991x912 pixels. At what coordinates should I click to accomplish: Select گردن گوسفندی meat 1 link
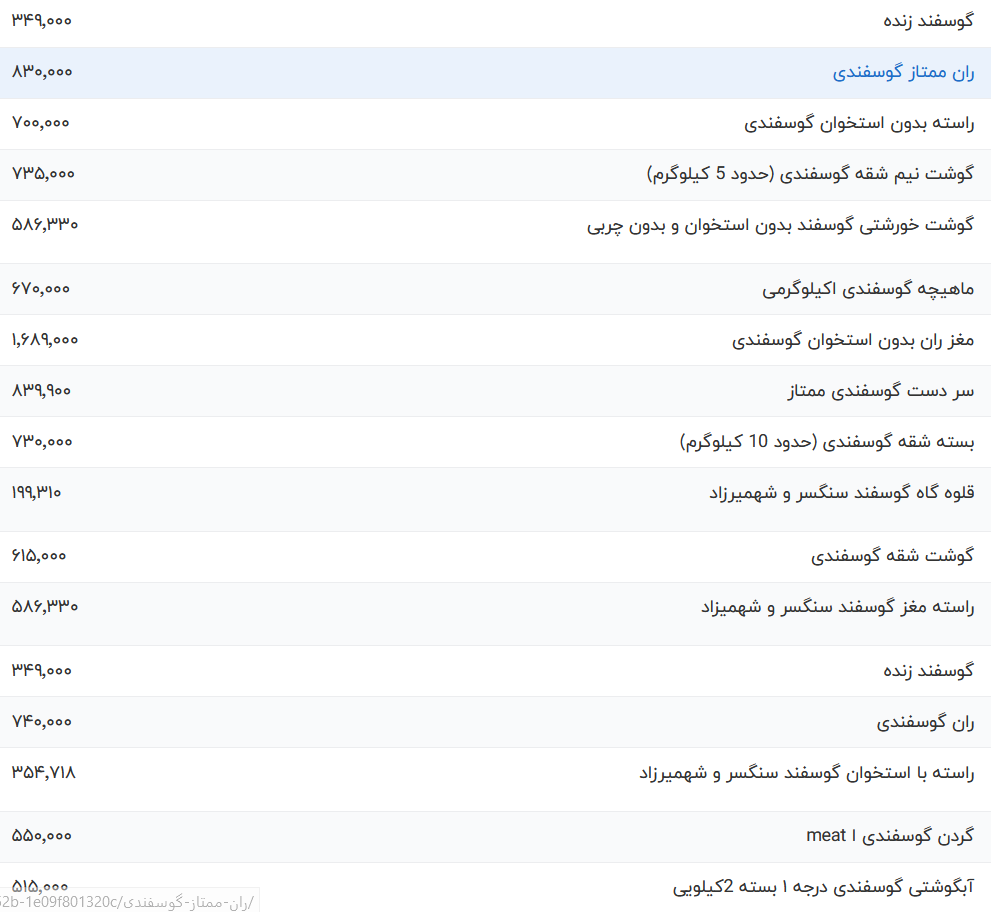(x=889, y=836)
